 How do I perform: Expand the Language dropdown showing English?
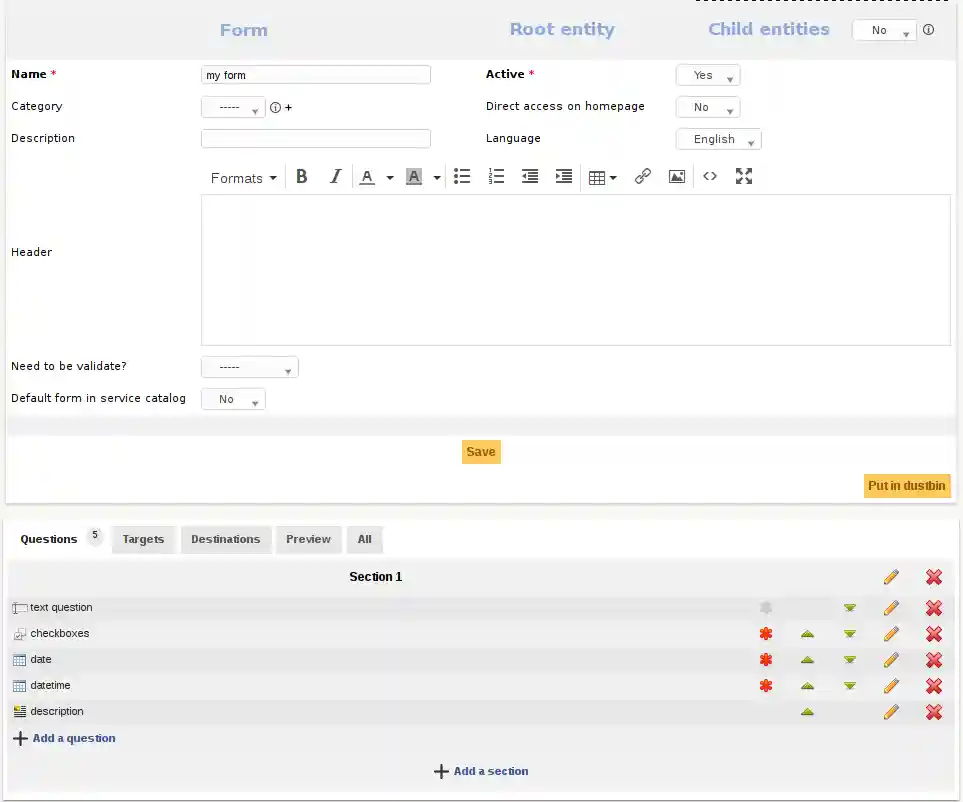point(719,140)
